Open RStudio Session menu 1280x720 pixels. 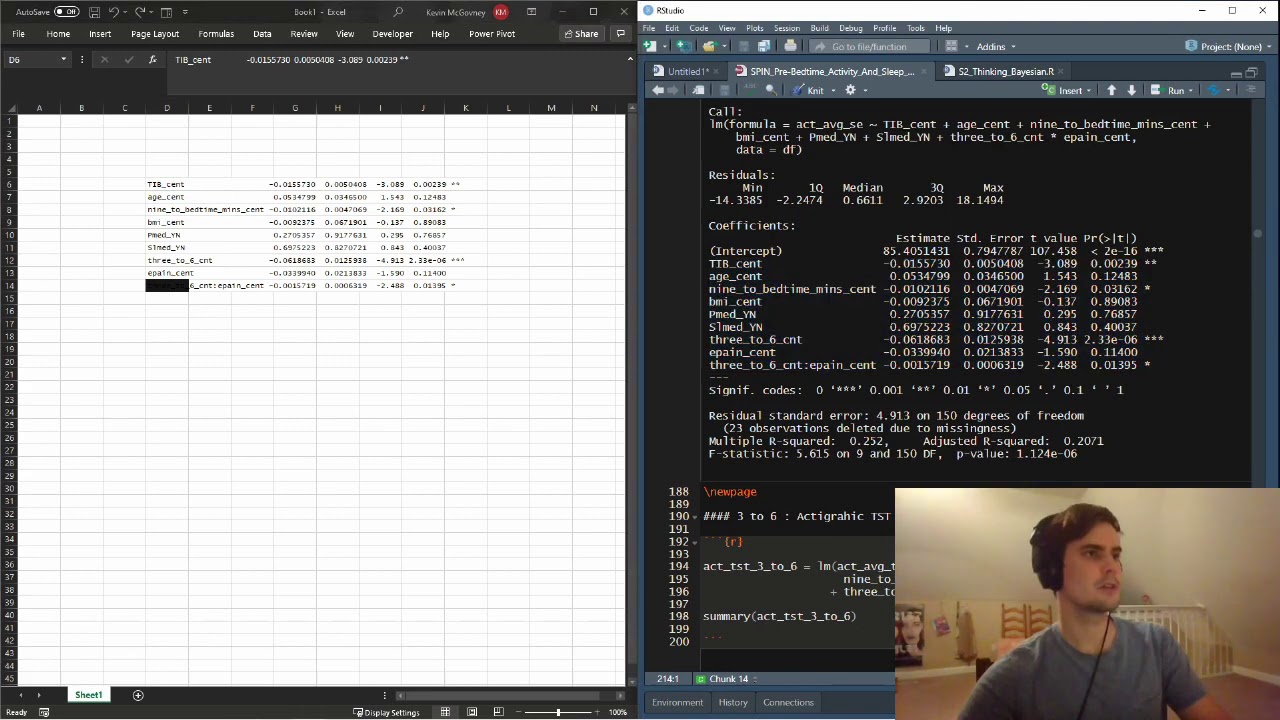(787, 28)
